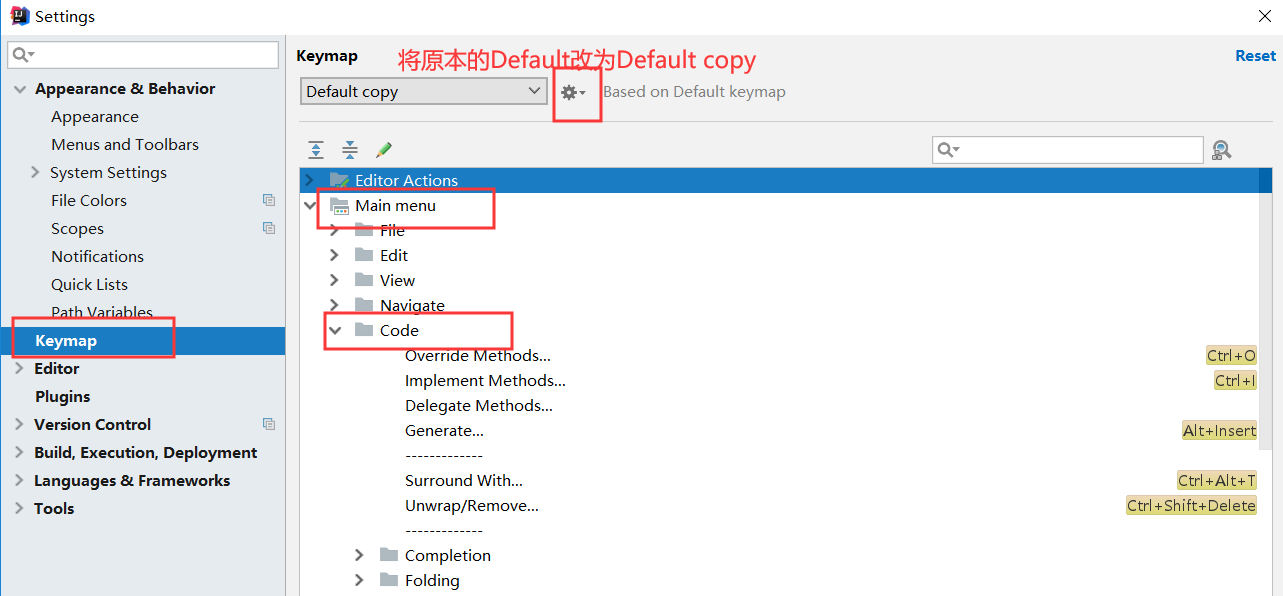1283x596 pixels.
Task: Select Delegate Methods... action
Action: pyautogui.click(x=479, y=406)
